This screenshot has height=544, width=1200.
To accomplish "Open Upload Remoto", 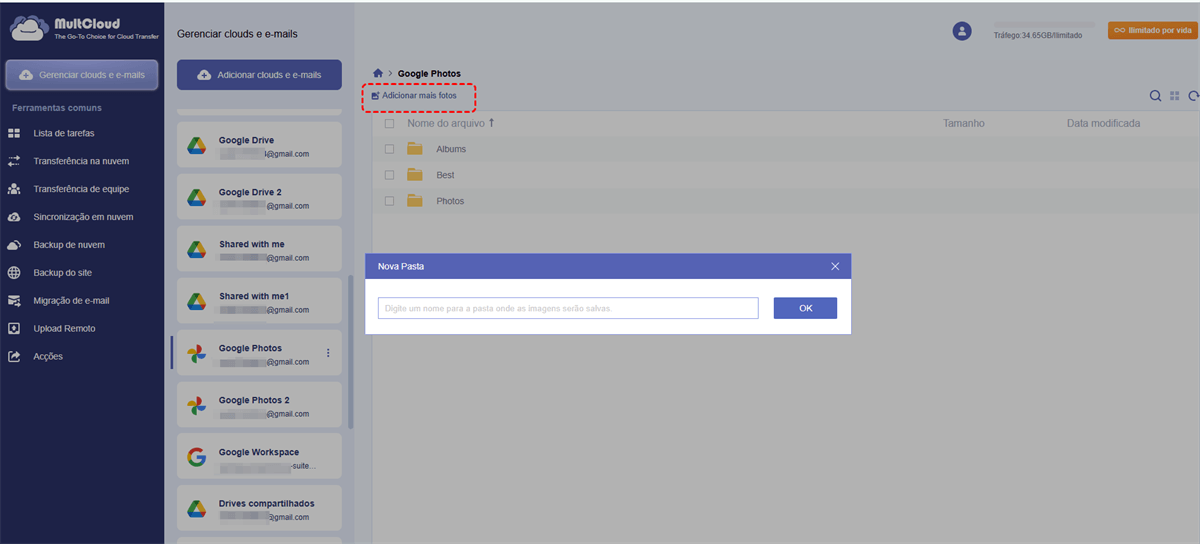I will (x=64, y=329).
